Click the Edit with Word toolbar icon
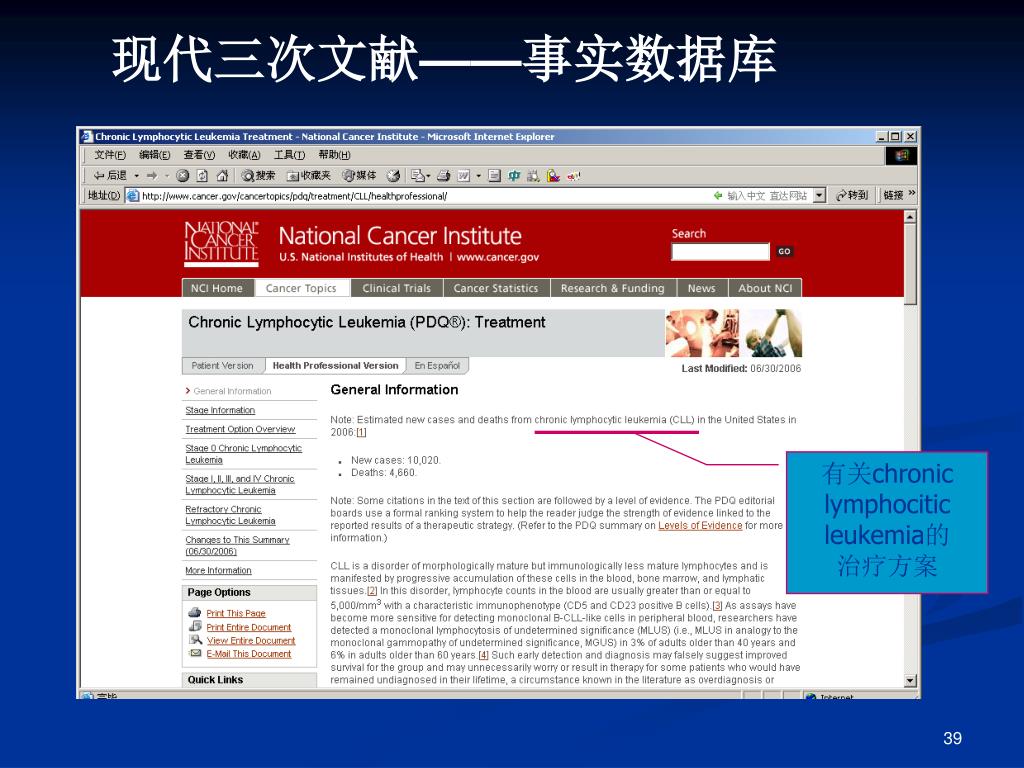 [x=464, y=176]
